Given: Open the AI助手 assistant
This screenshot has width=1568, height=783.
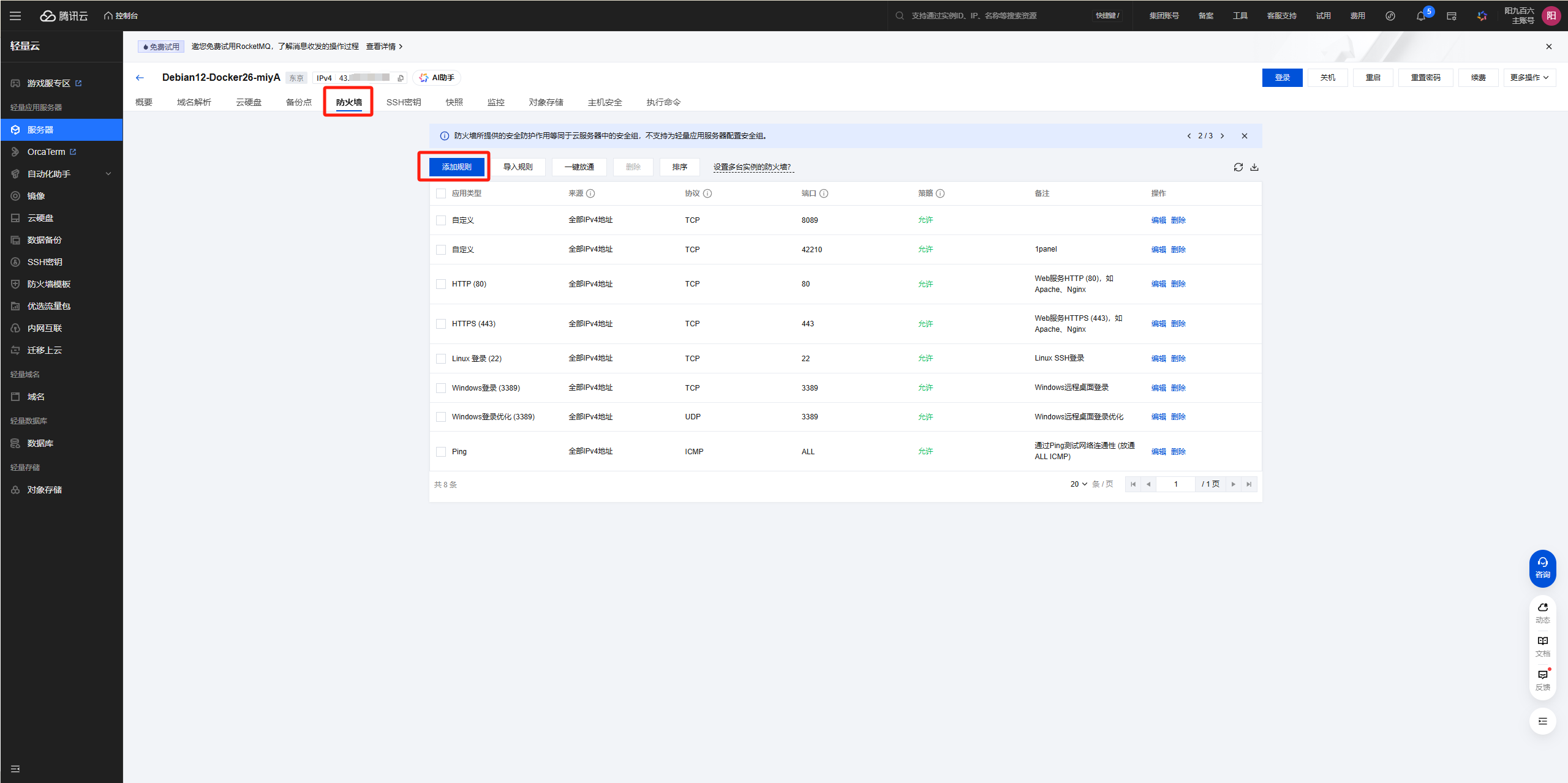Looking at the screenshot, I should coord(436,78).
